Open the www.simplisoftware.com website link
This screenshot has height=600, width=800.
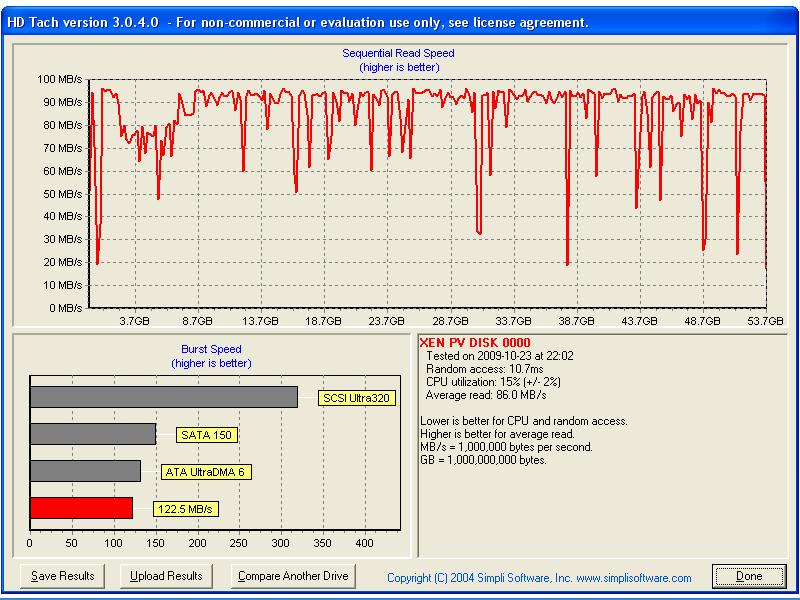(x=634, y=578)
